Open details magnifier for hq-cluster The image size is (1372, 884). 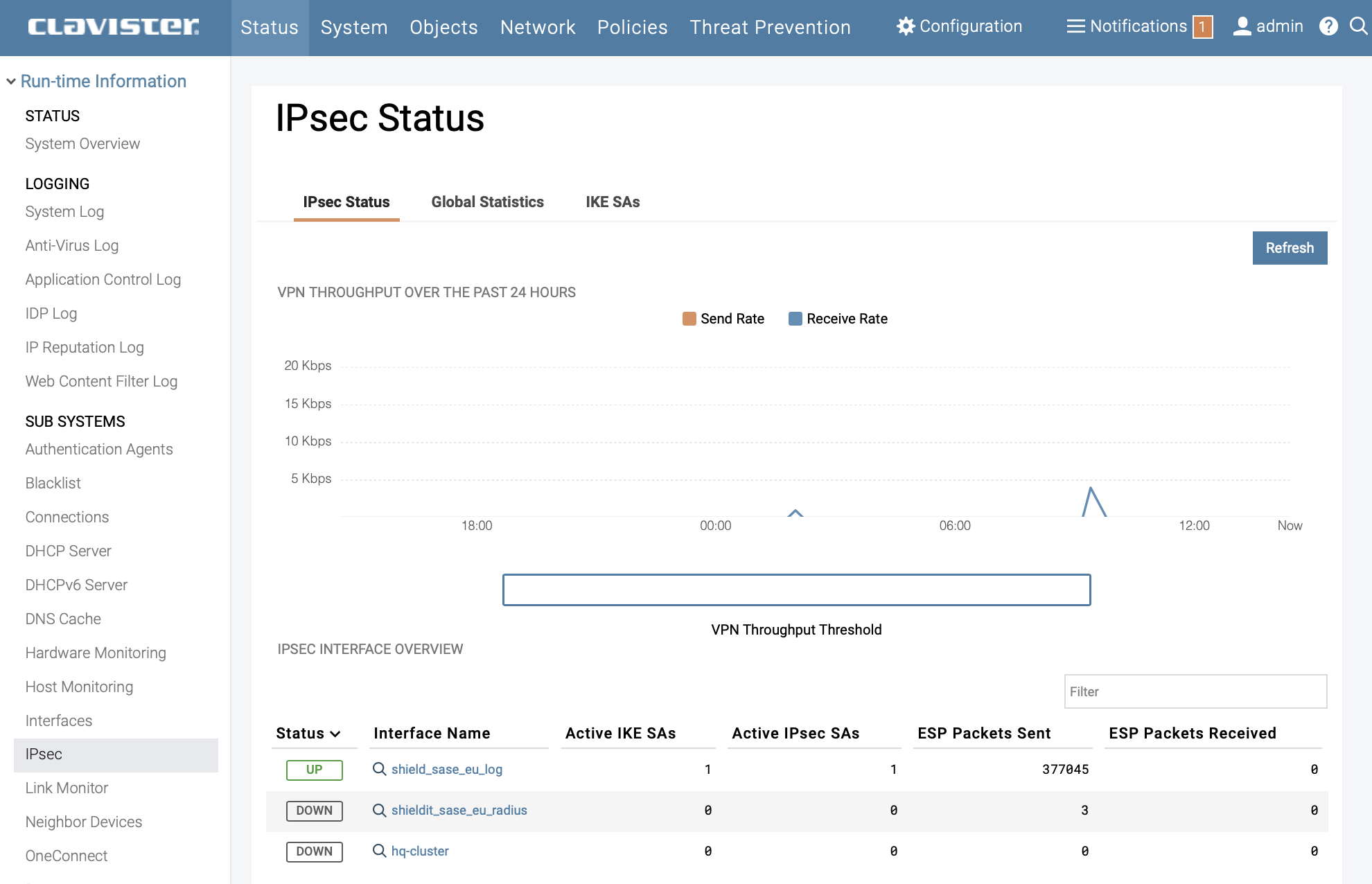[378, 851]
